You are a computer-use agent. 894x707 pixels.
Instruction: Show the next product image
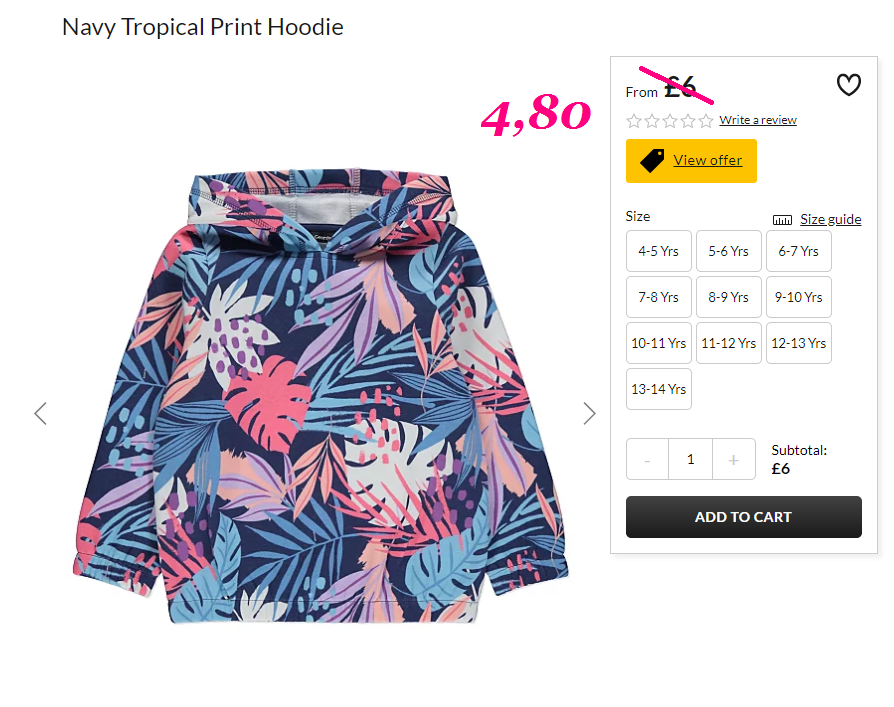590,413
